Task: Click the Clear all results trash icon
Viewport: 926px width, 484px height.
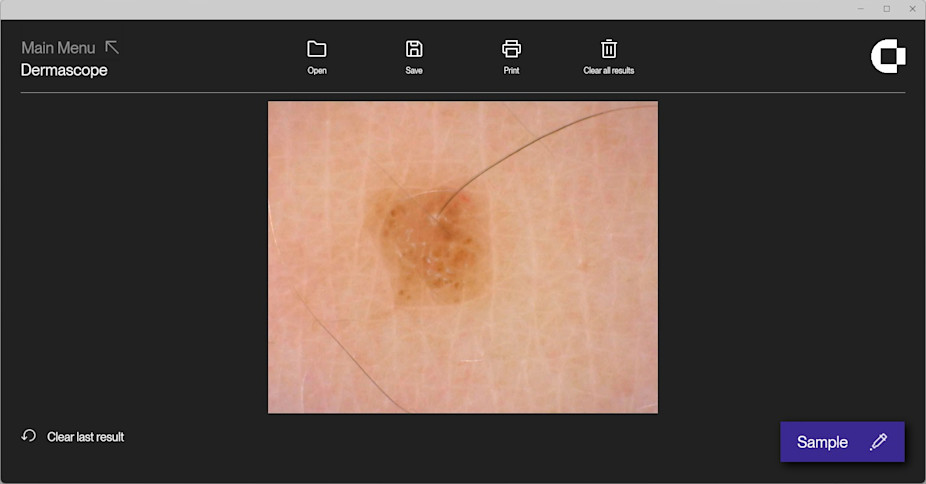Action: [x=608, y=49]
